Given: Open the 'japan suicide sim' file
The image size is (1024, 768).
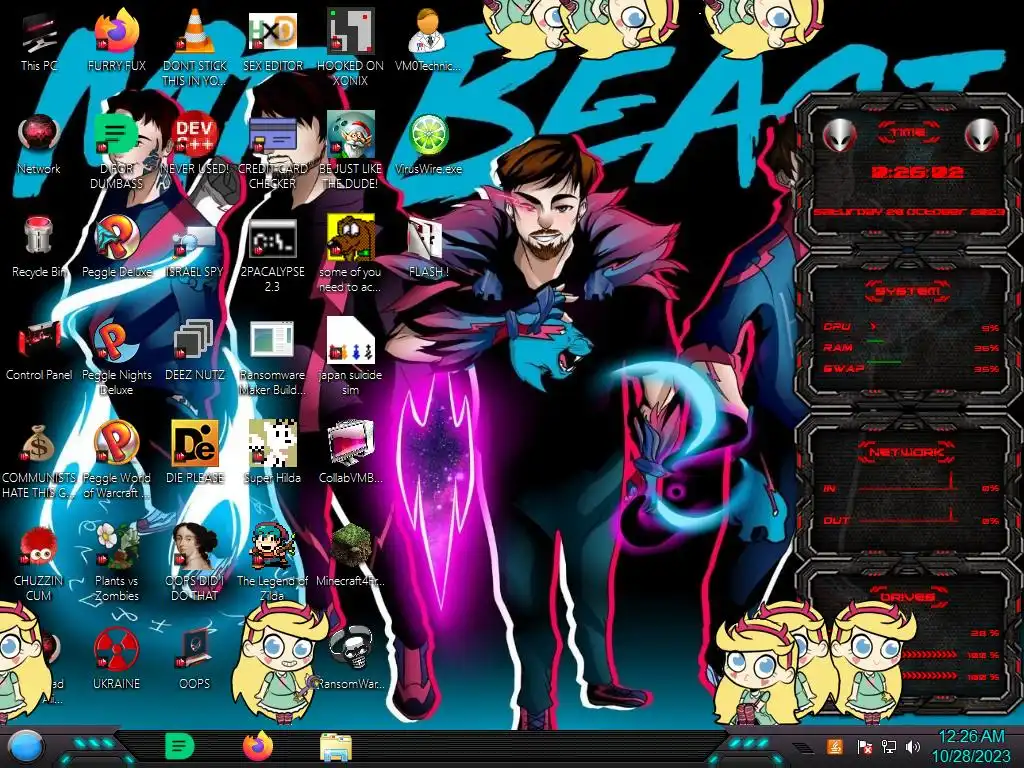Looking at the screenshot, I should coord(351,357).
